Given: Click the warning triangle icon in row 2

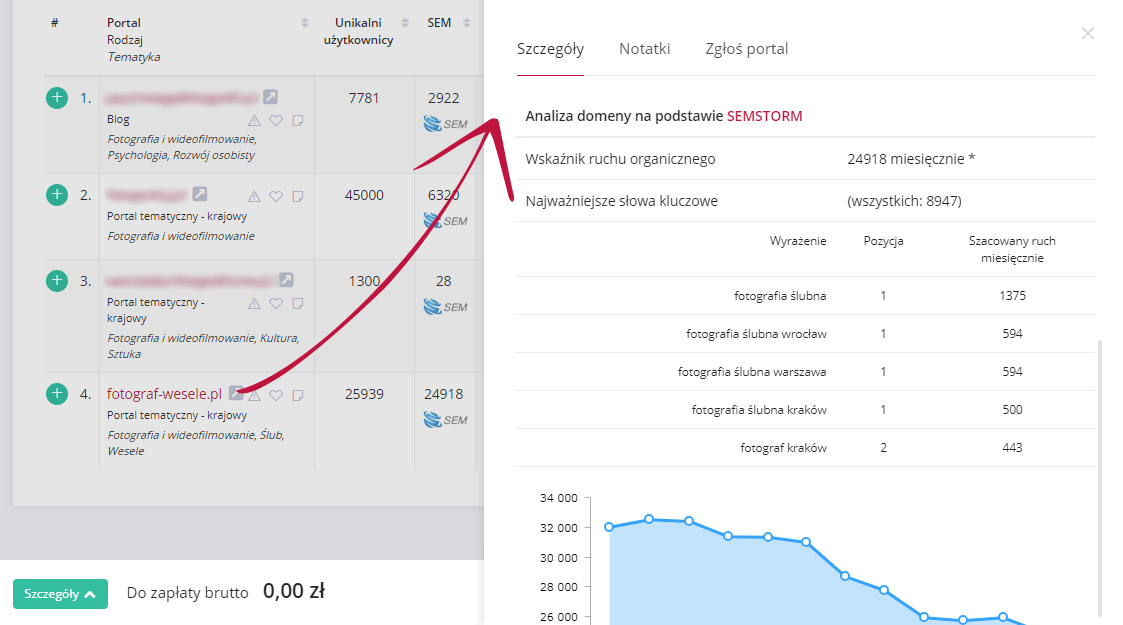Looking at the screenshot, I should (x=254, y=196).
